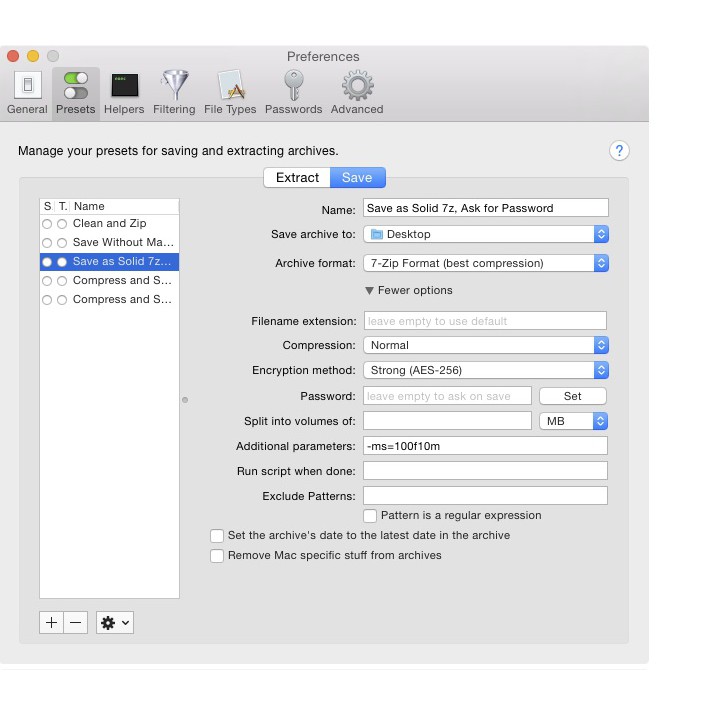Enable Remove Mac specific stuff from archives
The width and height of the screenshot is (715, 715).
click(217, 556)
